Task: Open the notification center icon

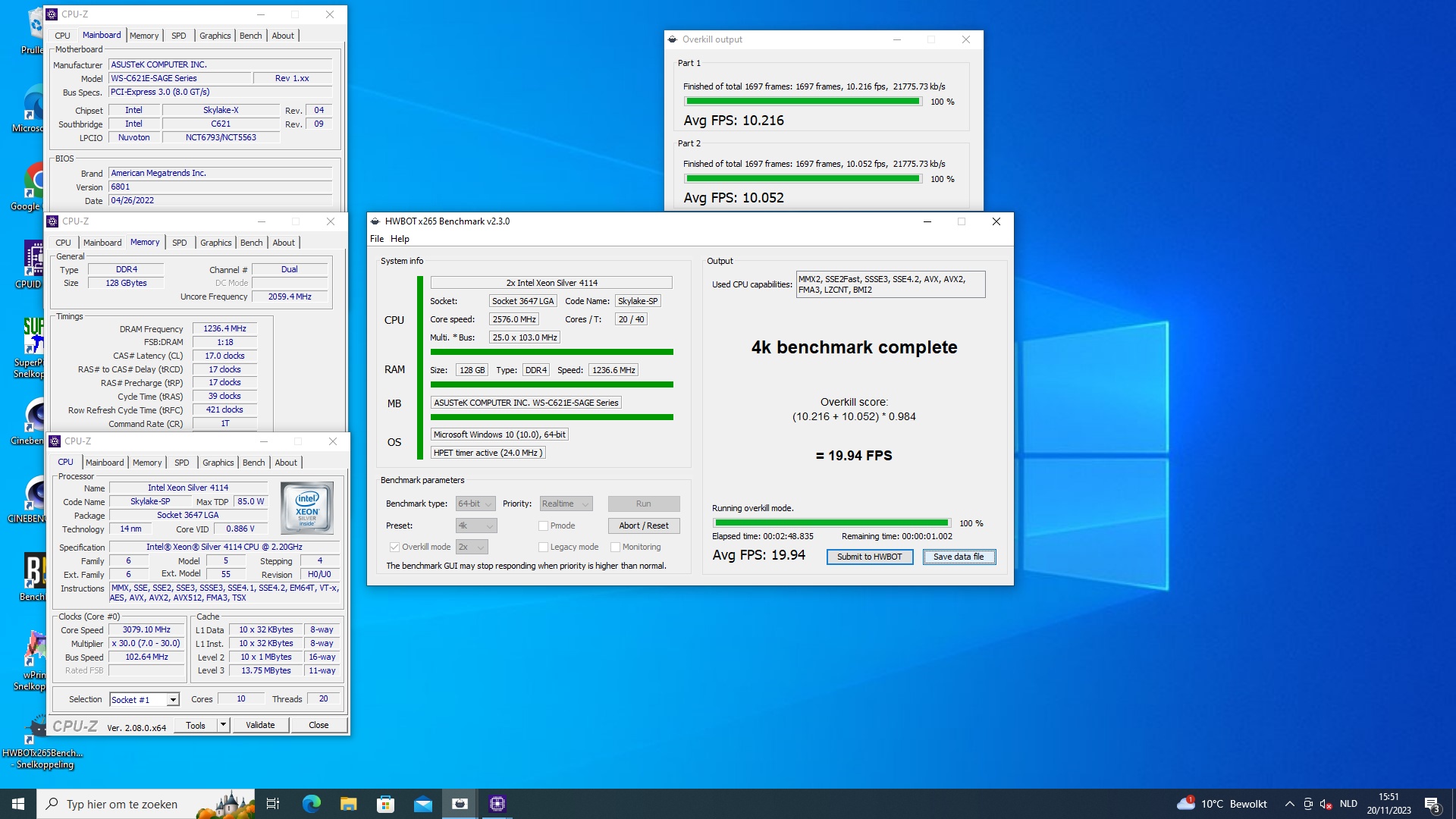Action: [1432, 804]
